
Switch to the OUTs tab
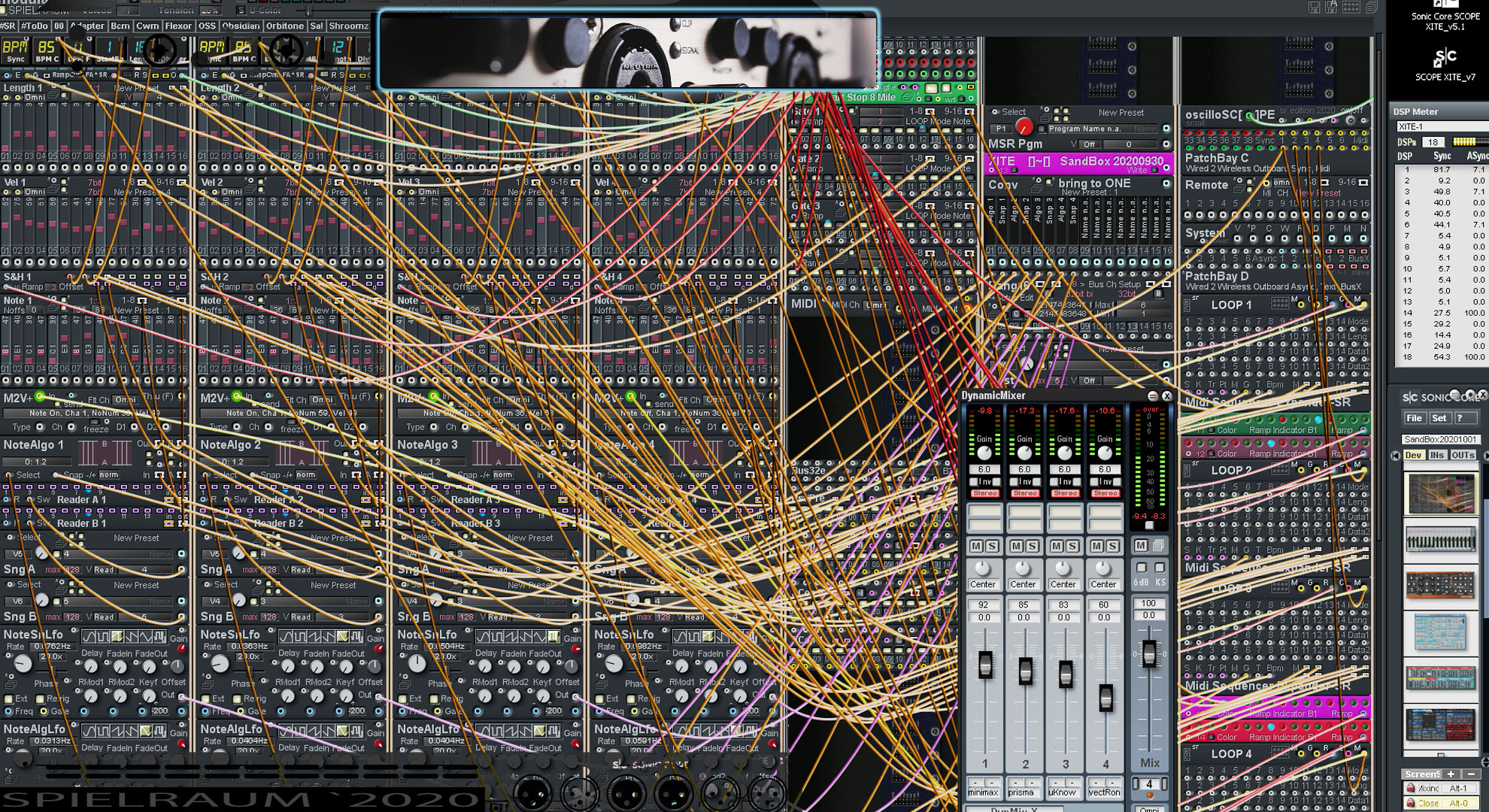pyautogui.click(x=1463, y=455)
